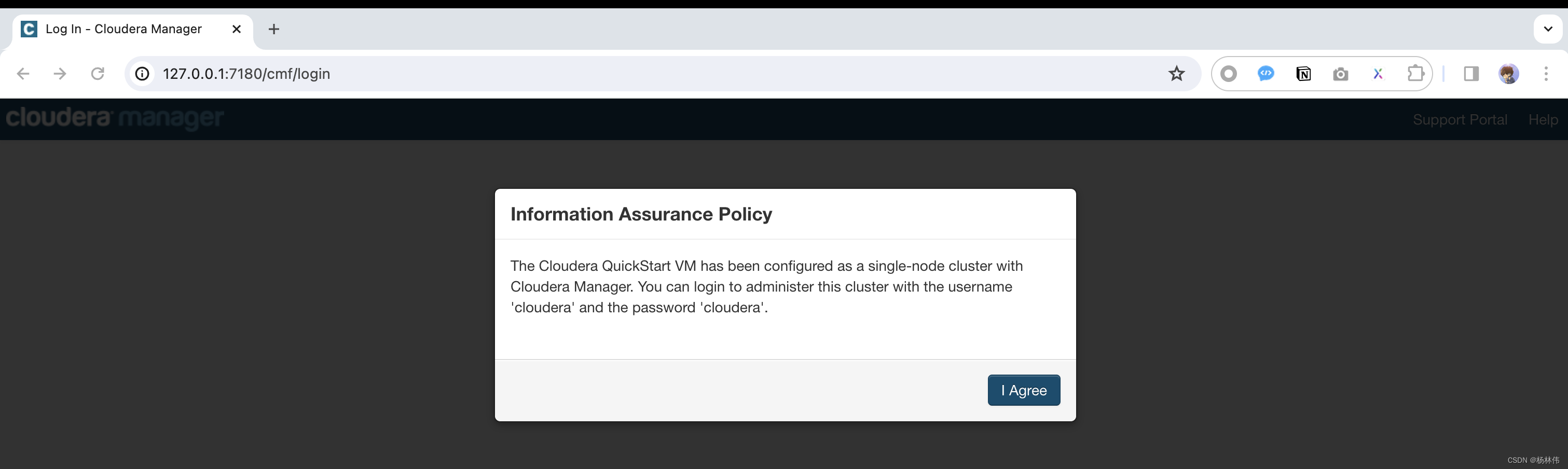
Task: Open the Extensions puzzle piece menu
Action: [x=1415, y=74]
